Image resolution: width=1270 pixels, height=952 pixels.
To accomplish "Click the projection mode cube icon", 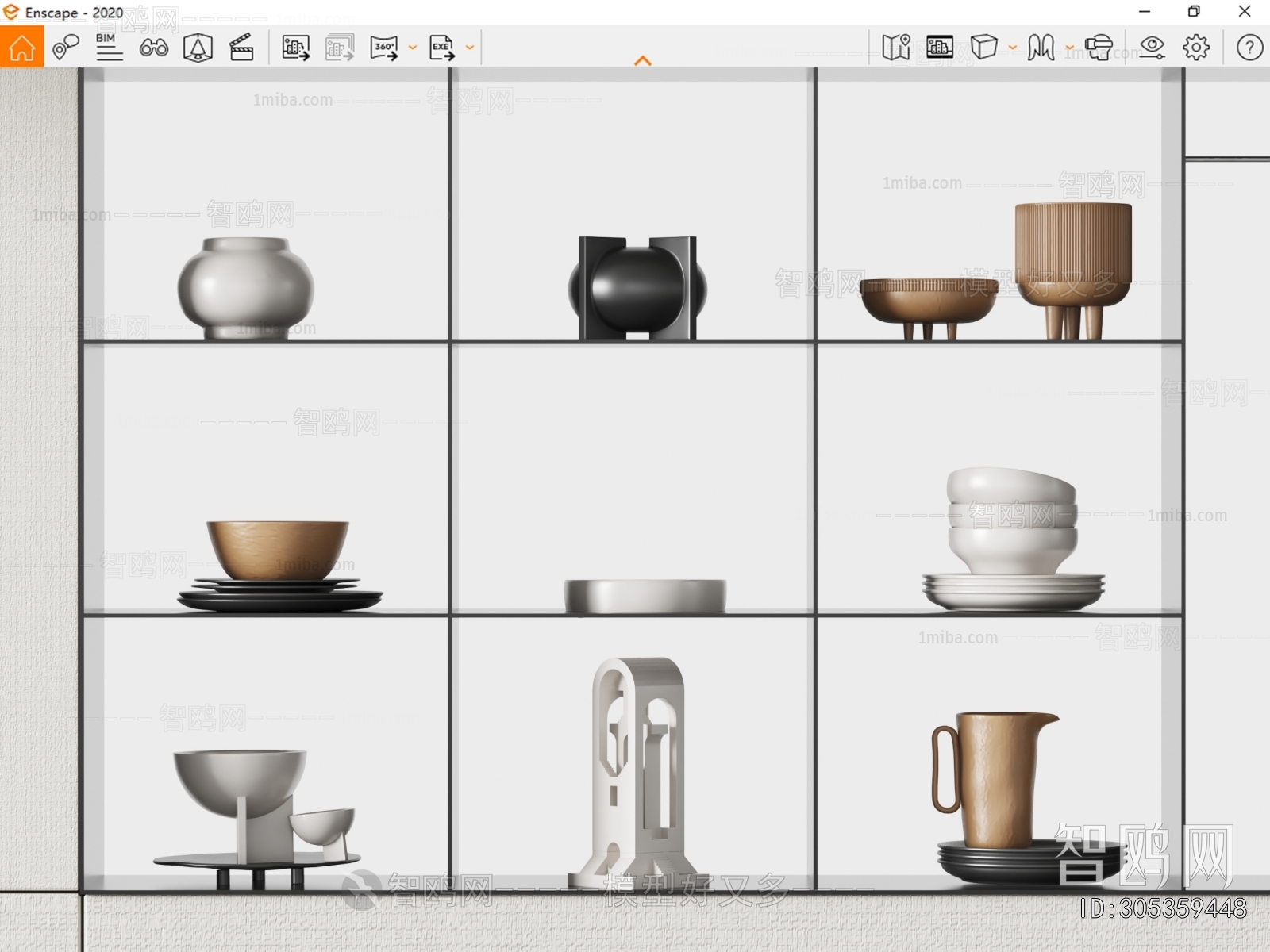I will (983, 47).
